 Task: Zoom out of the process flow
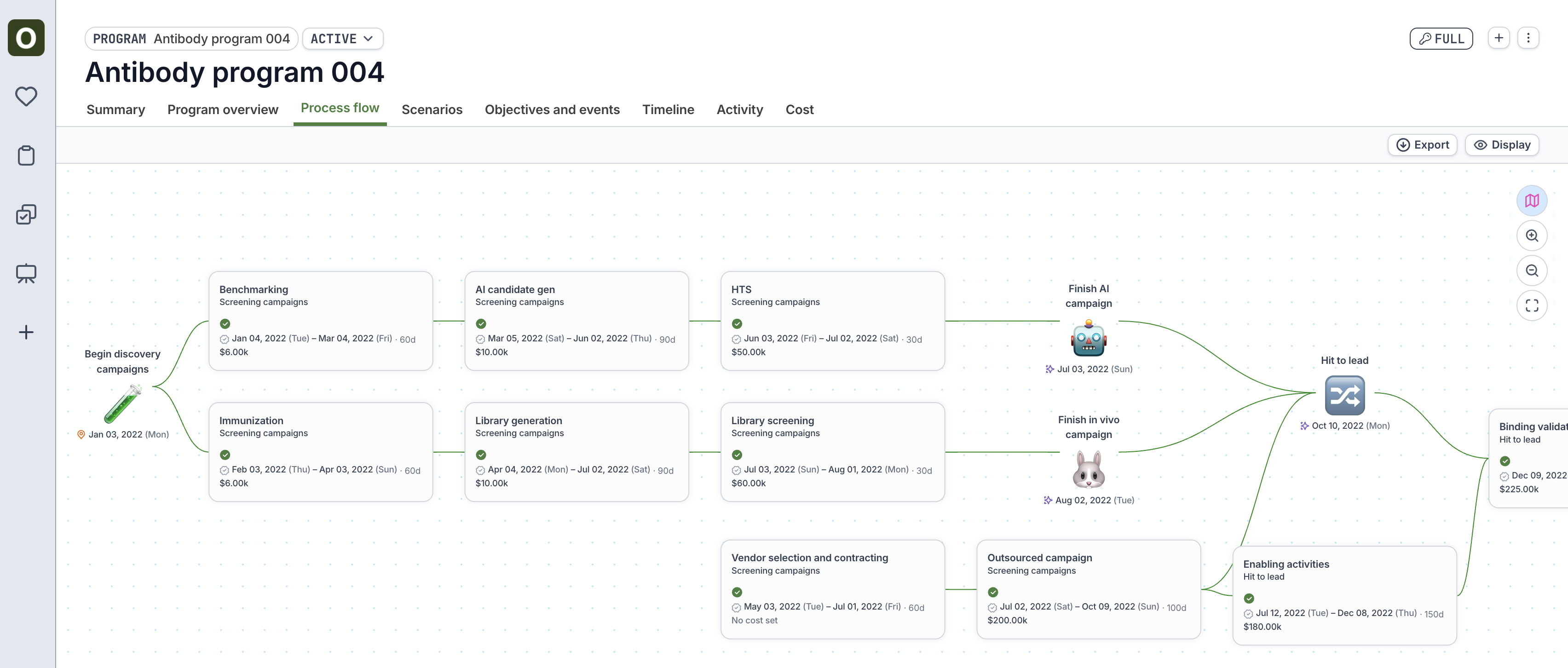[x=1532, y=271]
